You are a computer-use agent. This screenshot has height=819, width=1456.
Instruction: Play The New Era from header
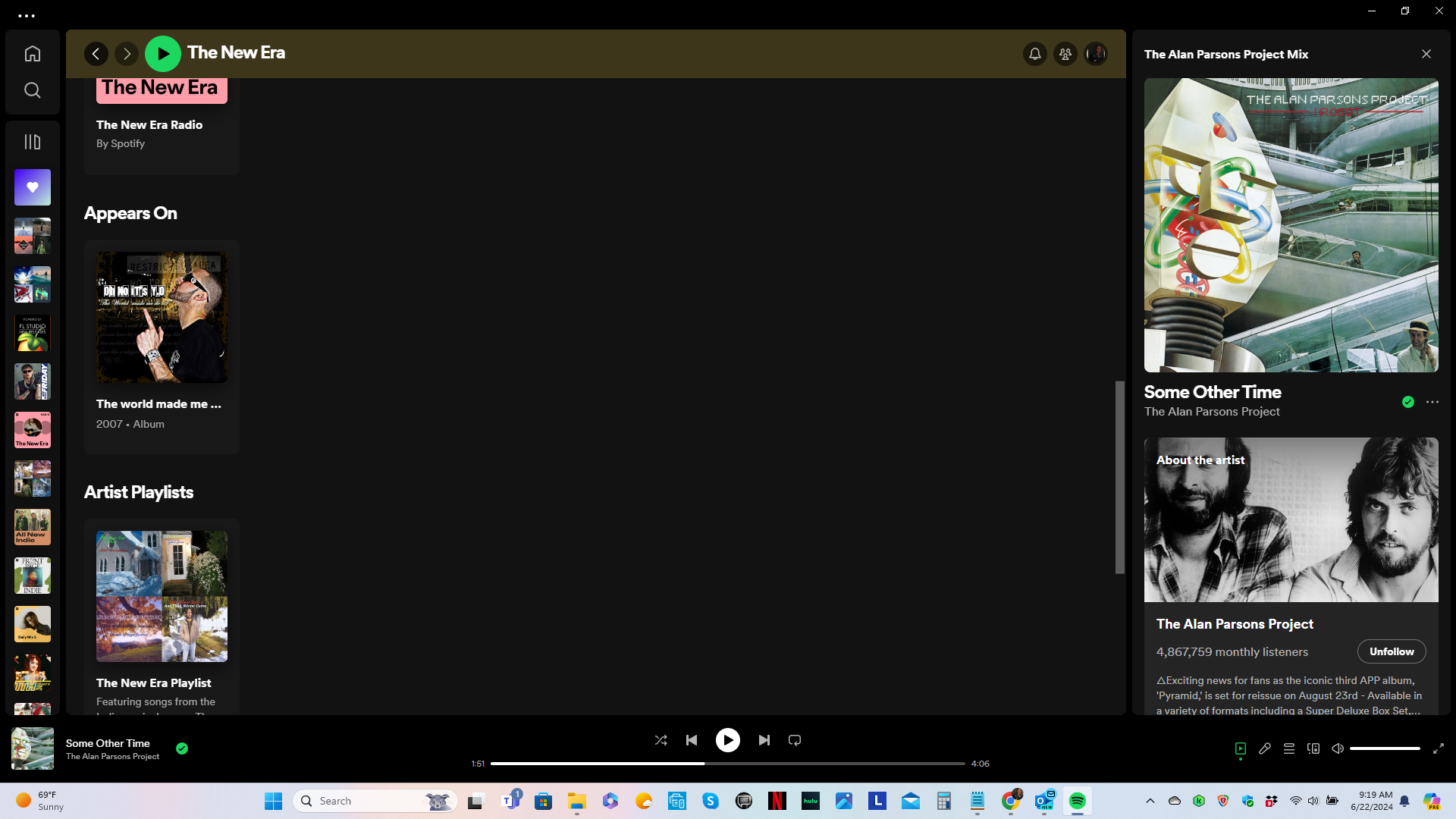pos(163,54)
